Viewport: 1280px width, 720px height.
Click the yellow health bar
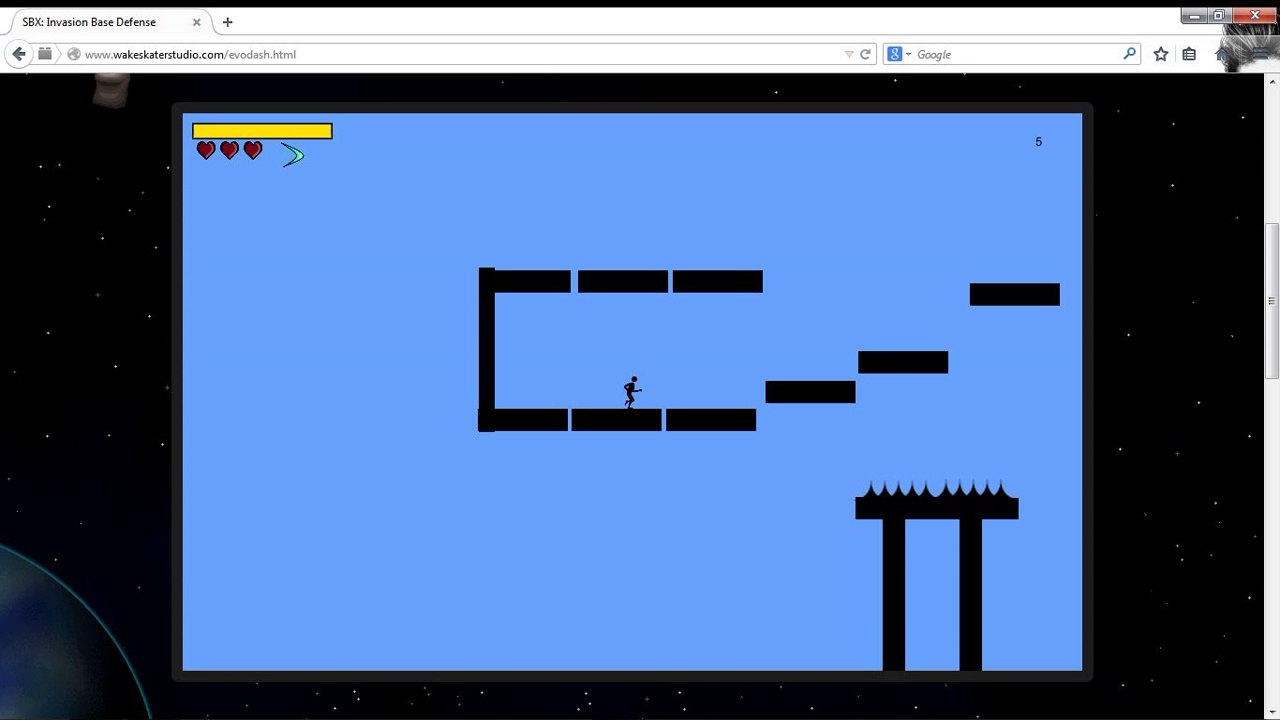(x=262, y=131)
